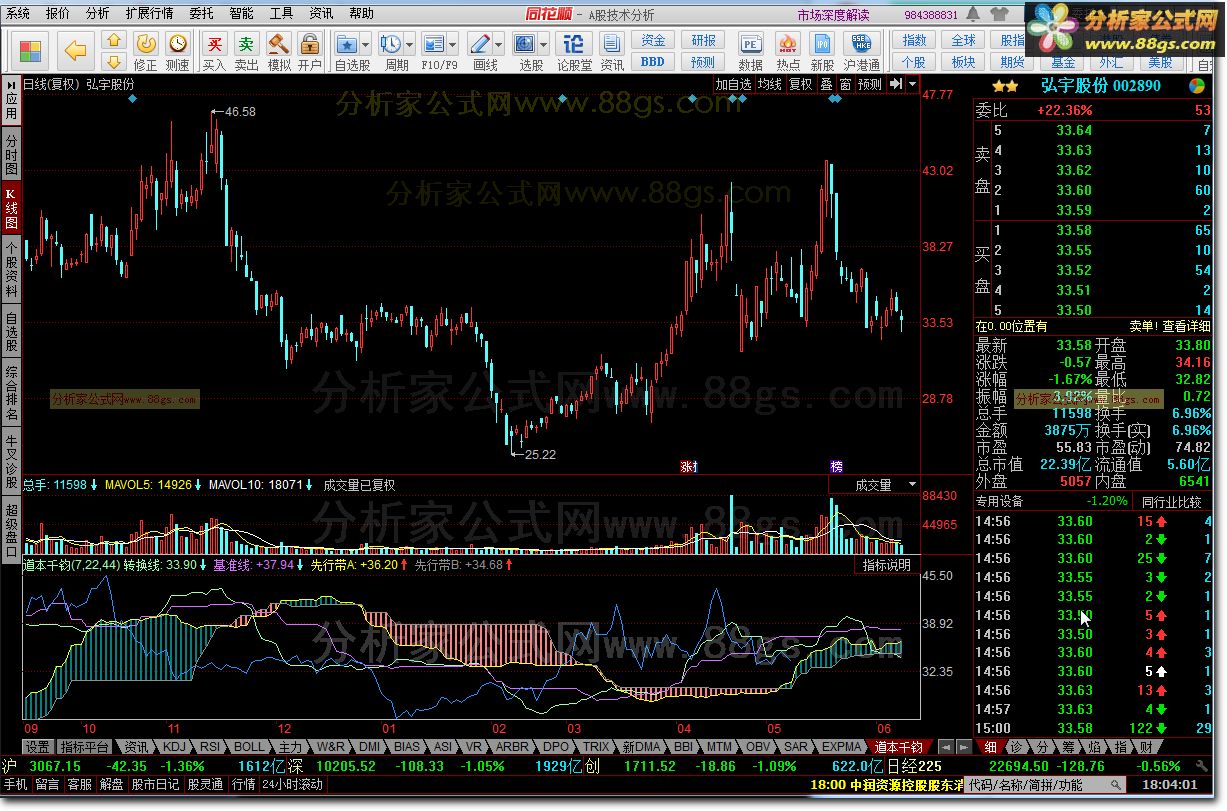Toggle 均线 moving averages on chart
The width and height of the screenshot is (1227, 811).
click(770, 85)
